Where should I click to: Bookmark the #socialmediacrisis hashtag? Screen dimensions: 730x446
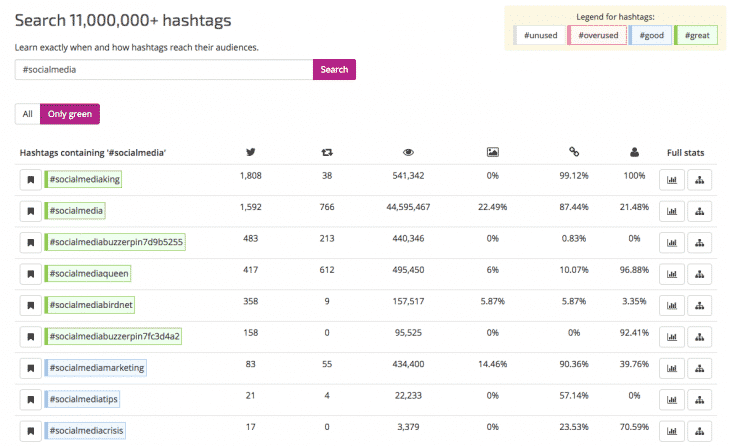(x=30, y=430)
